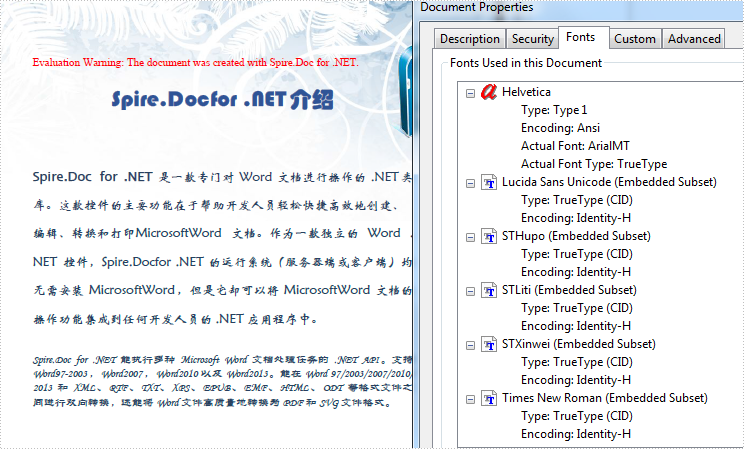This screenshot has width=744, height=449.
Task: Collapse the STXinwei font details
Action: (x=470, y=344)
